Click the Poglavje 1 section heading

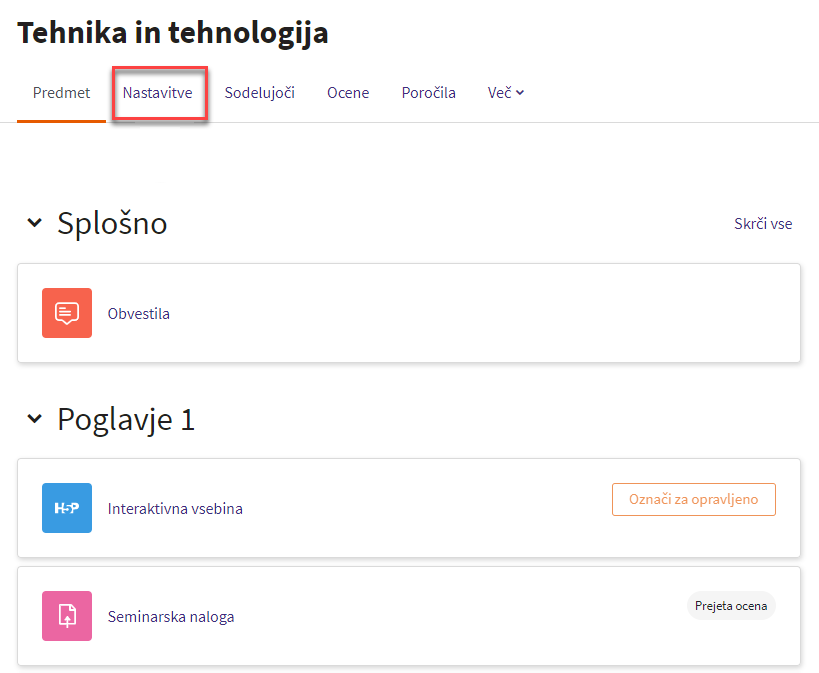point(126,419)
